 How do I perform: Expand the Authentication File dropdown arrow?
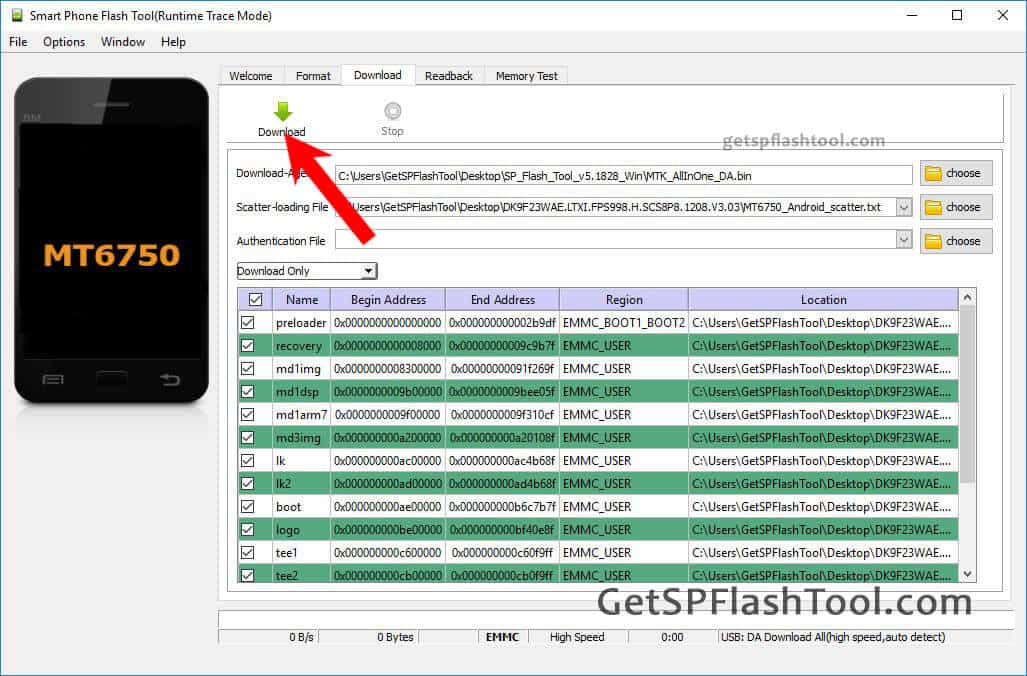point(904,240)
